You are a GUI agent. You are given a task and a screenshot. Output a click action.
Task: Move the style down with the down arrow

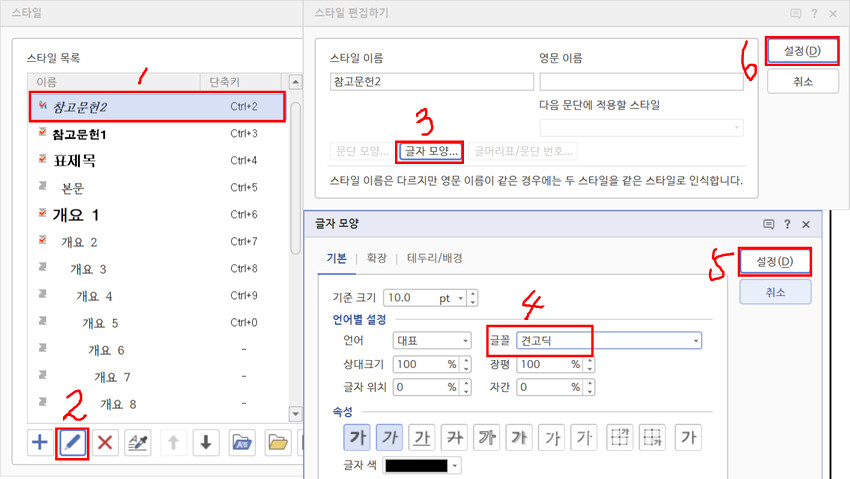click(x=206, y=442)
